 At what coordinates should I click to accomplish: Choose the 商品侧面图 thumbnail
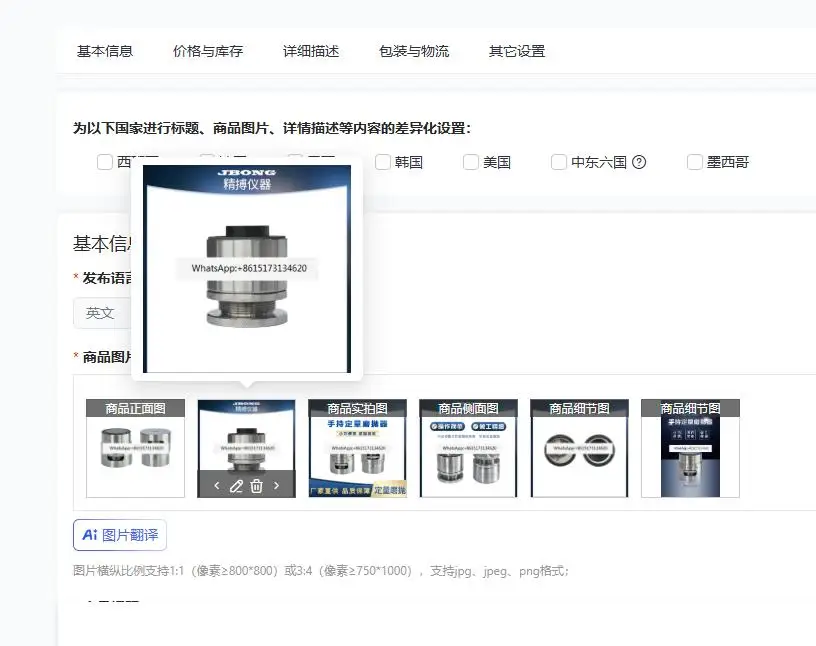(x=468, y=448)
